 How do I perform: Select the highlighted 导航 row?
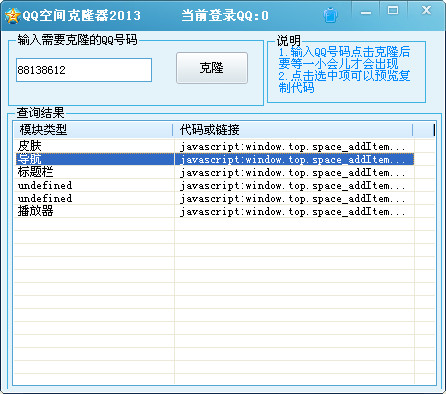(x=215, y=159)
